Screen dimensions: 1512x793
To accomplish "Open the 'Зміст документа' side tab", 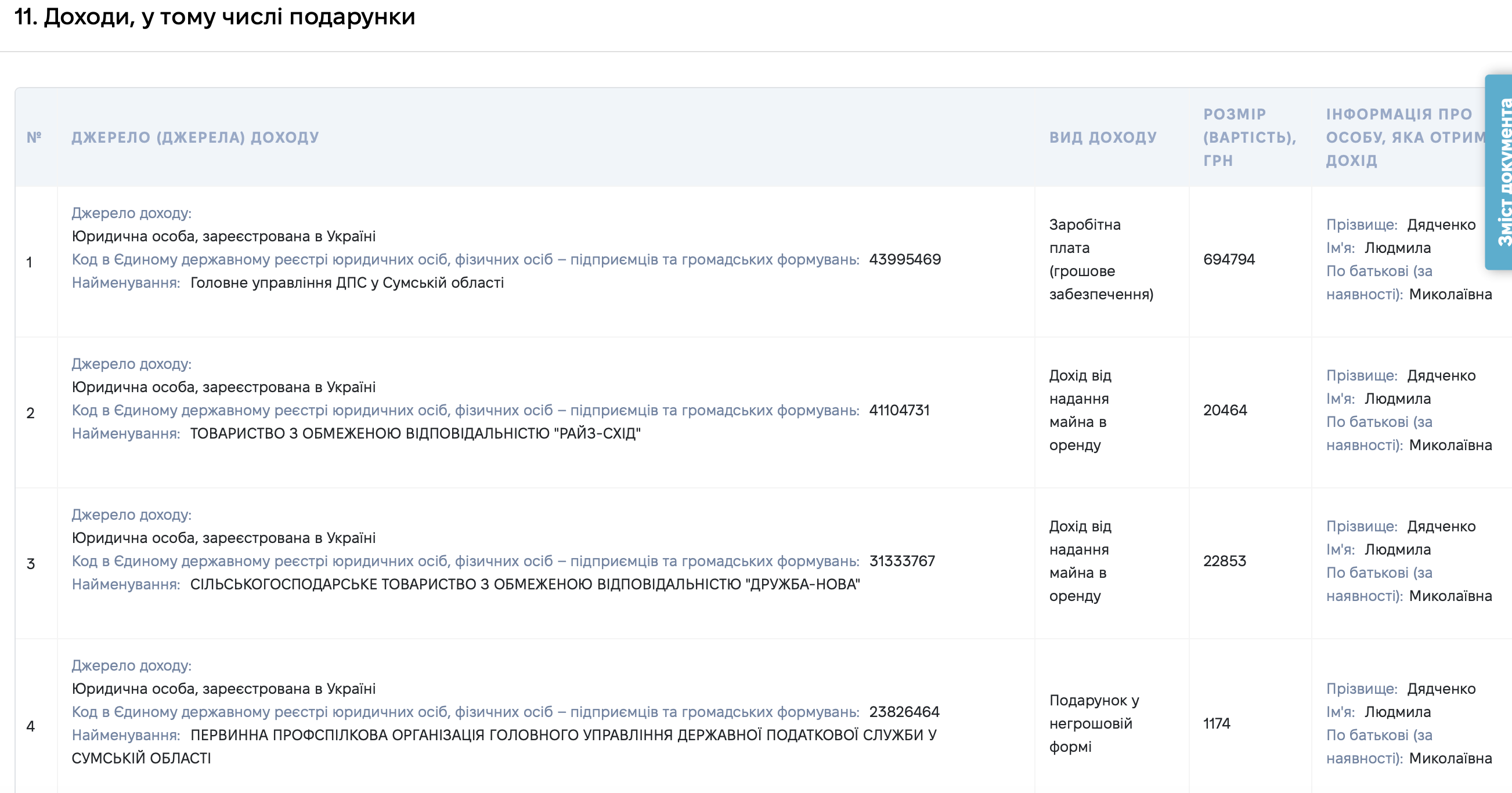I will (1500, 172).
